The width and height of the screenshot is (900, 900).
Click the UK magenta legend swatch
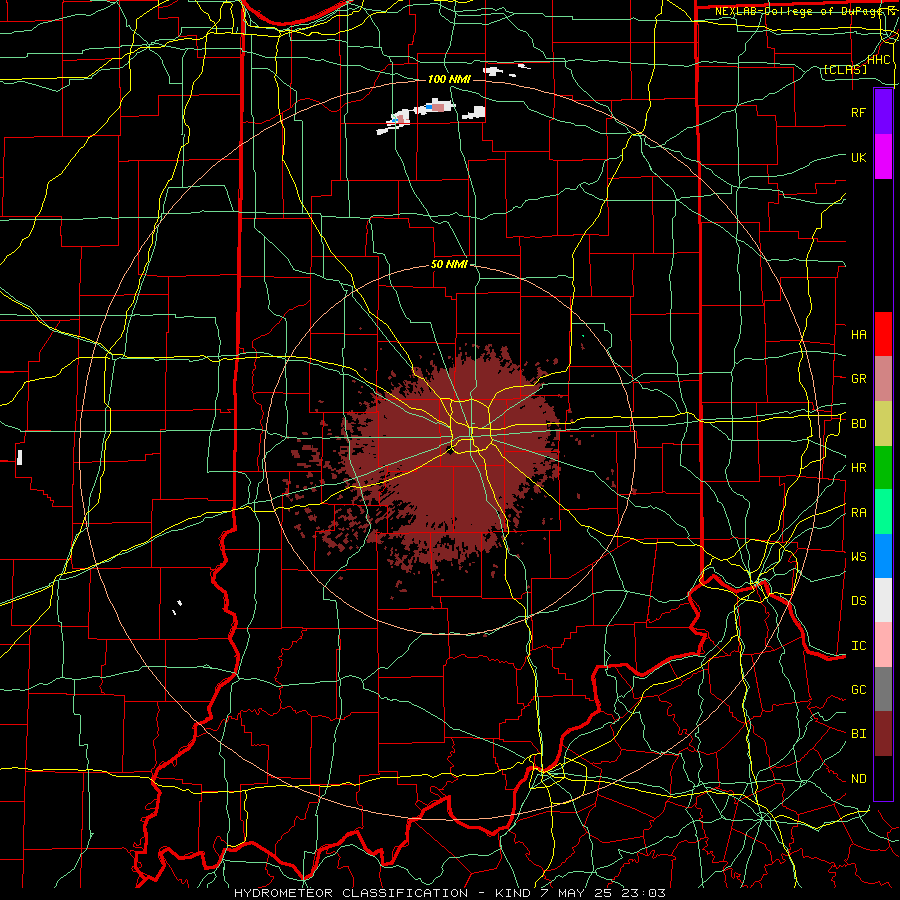[x=883, y=157]
